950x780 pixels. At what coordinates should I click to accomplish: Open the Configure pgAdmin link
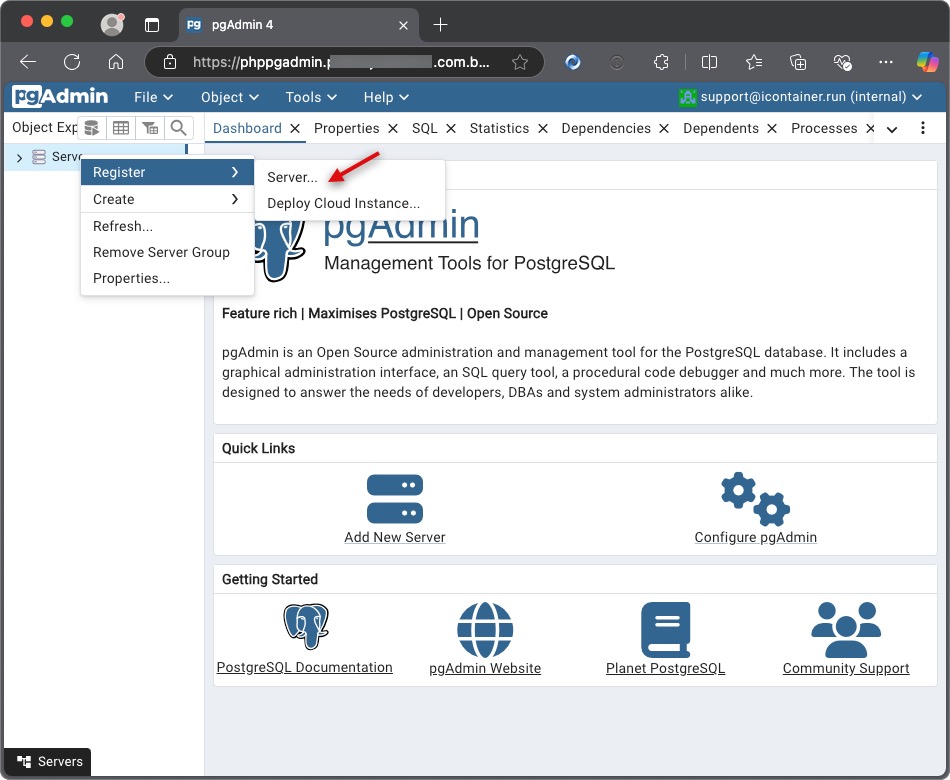click(x=756, y=537)
